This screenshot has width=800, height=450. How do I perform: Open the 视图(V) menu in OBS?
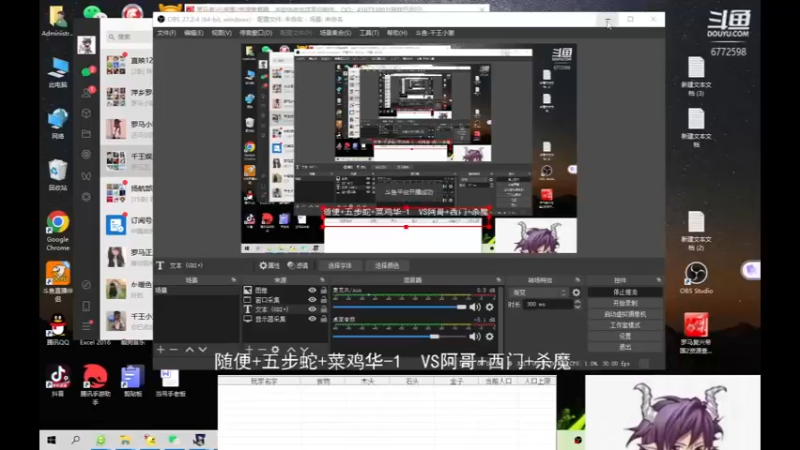[221, 33]
